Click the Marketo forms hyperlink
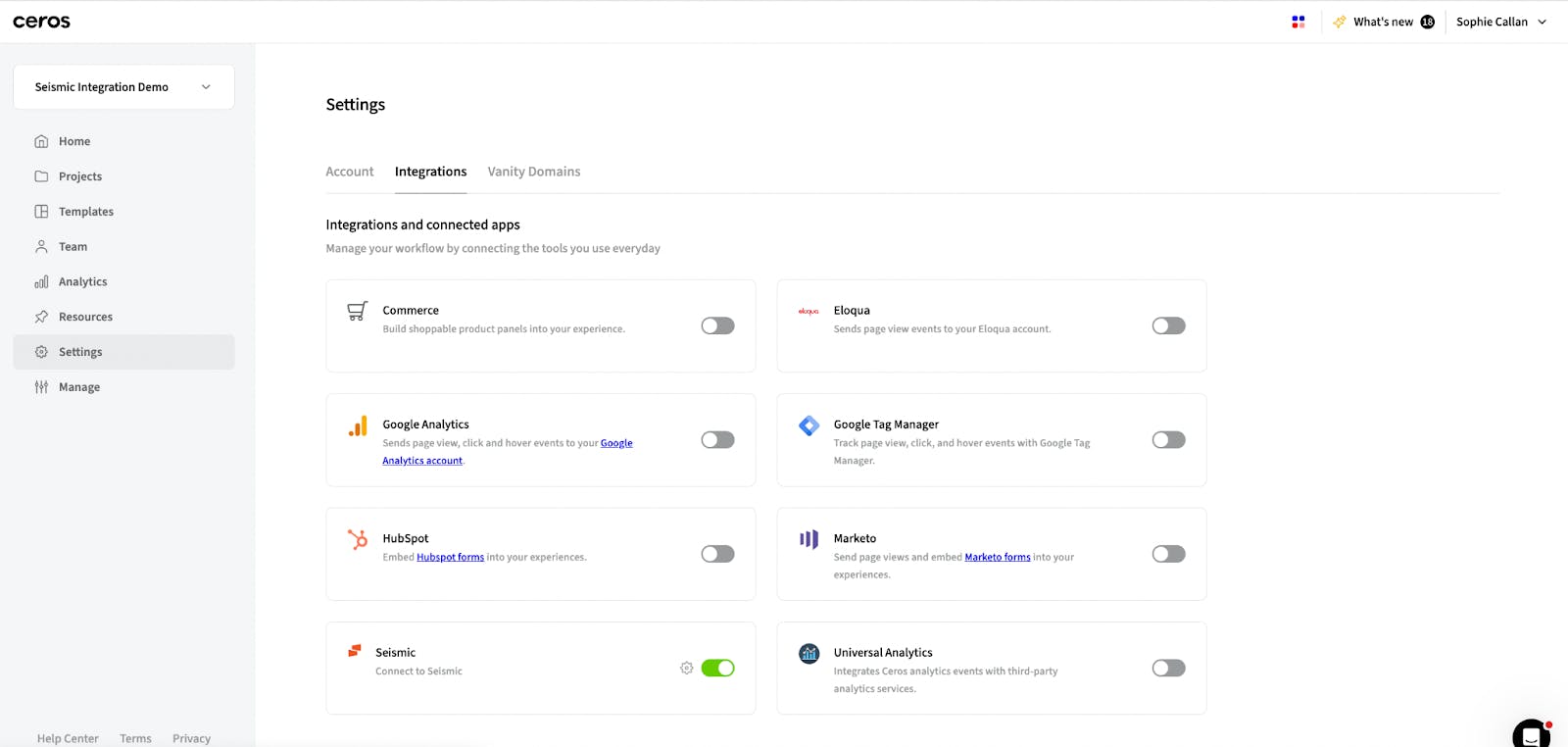 coord(997,557)
